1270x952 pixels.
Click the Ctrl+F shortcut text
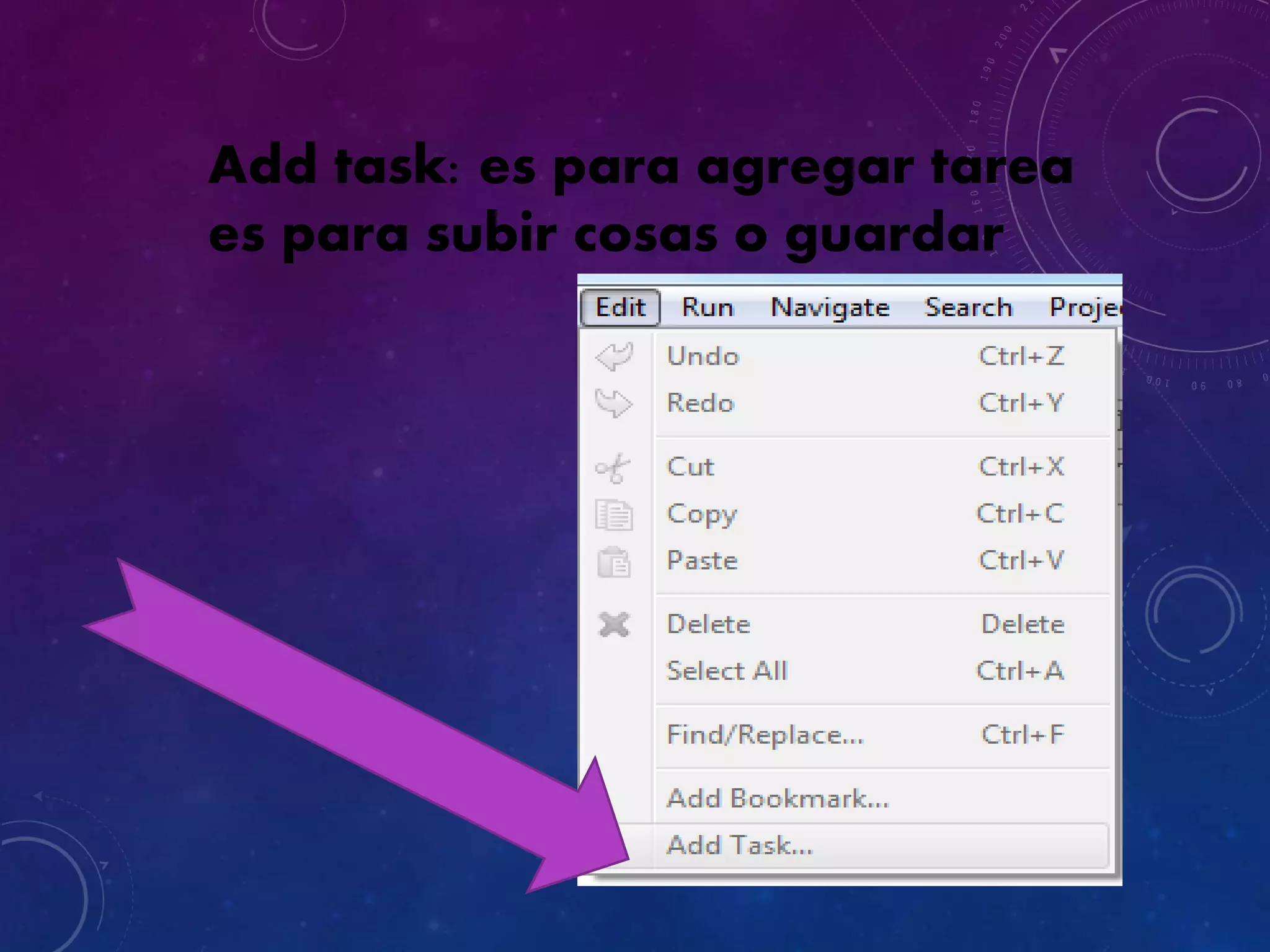coord(1023,735)
